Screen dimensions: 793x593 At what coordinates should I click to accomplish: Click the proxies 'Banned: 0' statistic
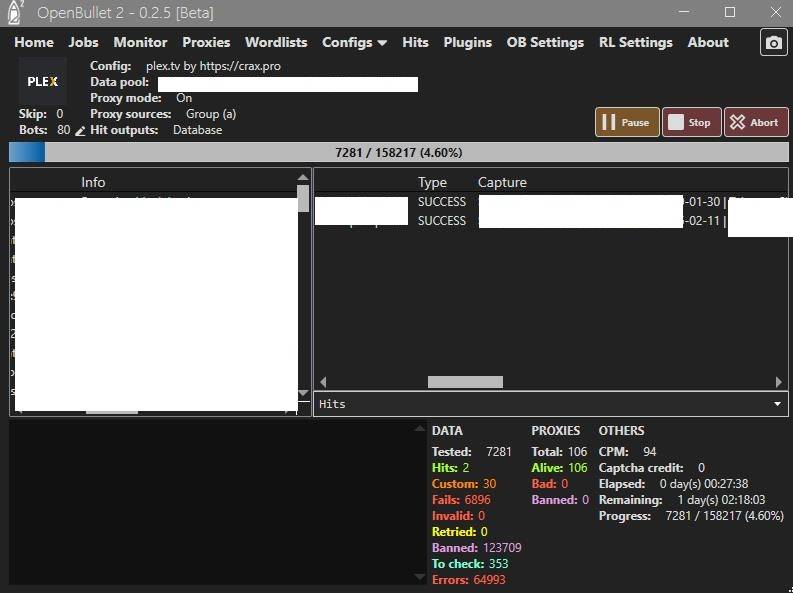[x=560, y=500]
